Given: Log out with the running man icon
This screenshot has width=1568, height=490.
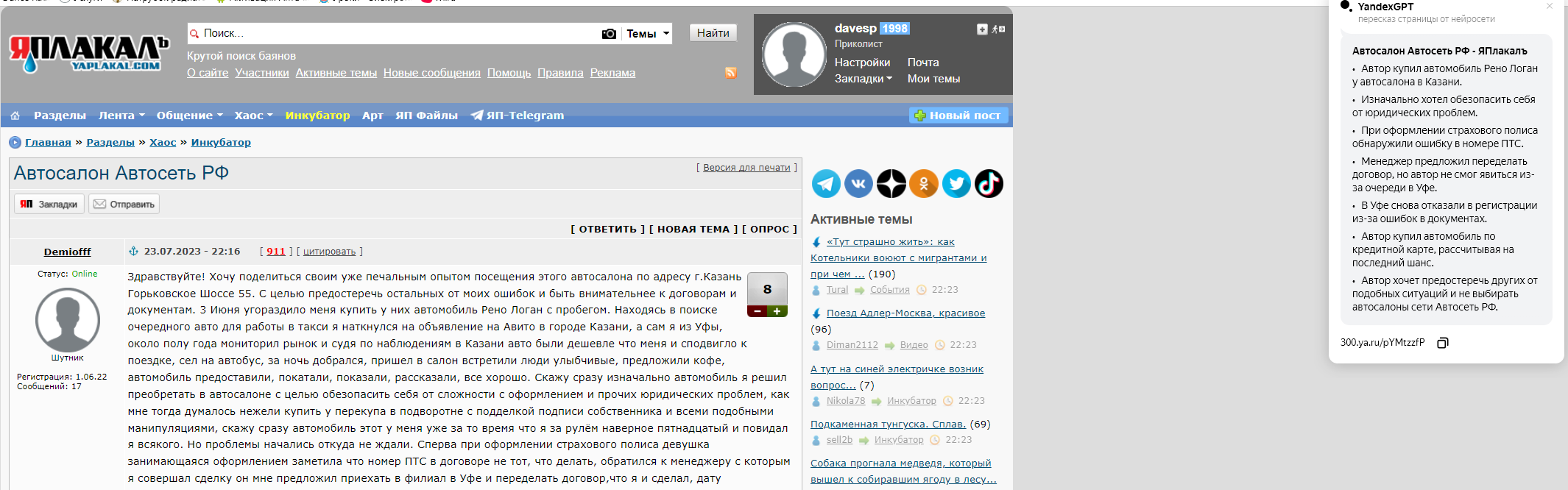Looking at the screenshot, I should pyautogui.click(x=998, y=29).
